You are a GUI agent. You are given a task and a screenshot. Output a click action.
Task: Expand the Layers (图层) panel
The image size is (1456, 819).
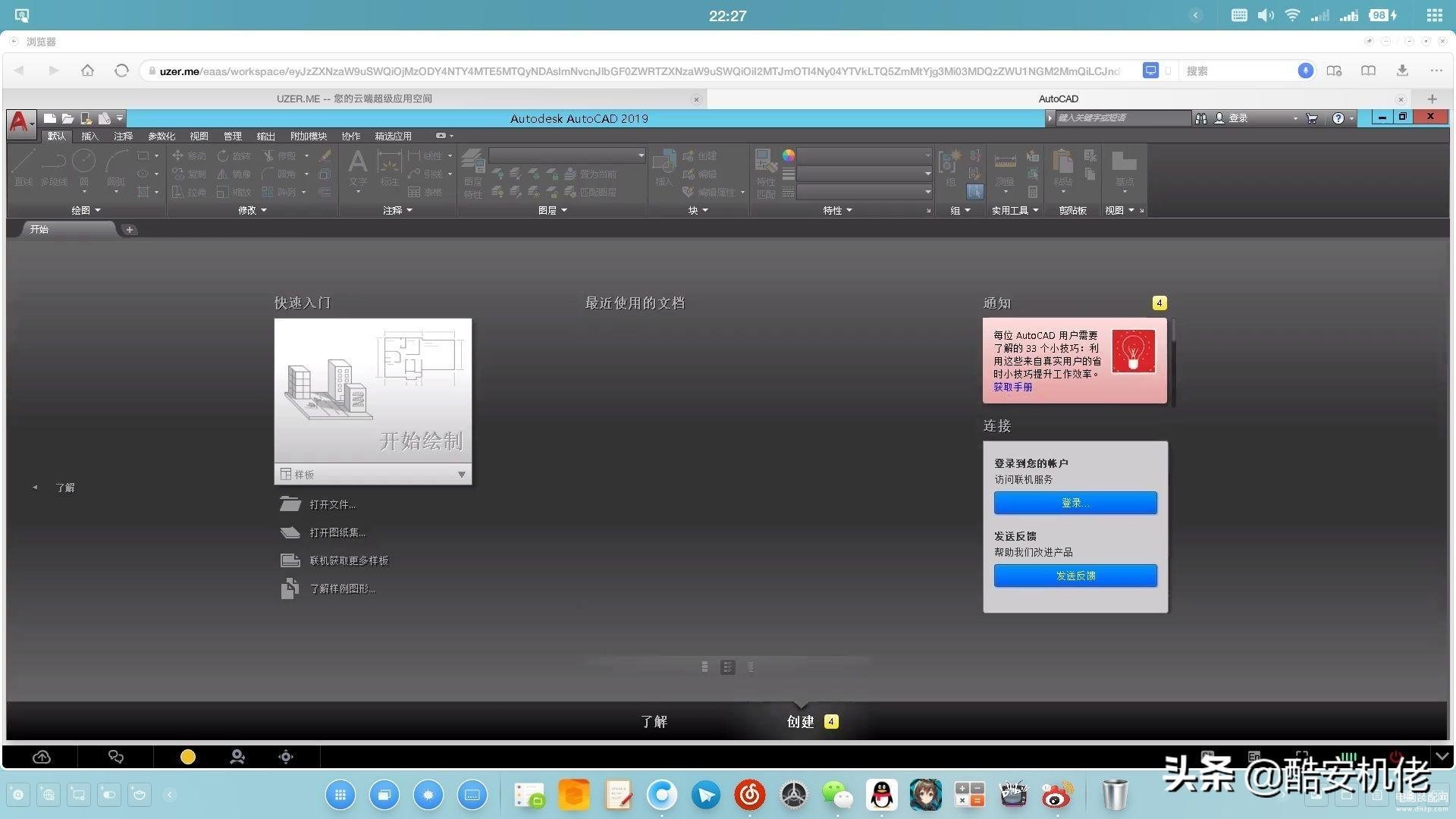(x=552, y=210)
